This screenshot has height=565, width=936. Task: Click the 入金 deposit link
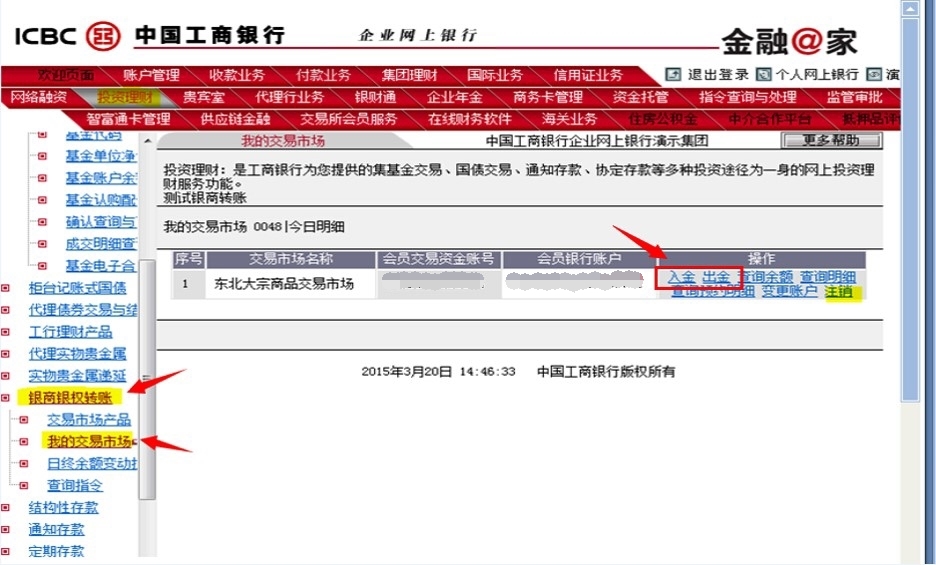pos(681,277)
